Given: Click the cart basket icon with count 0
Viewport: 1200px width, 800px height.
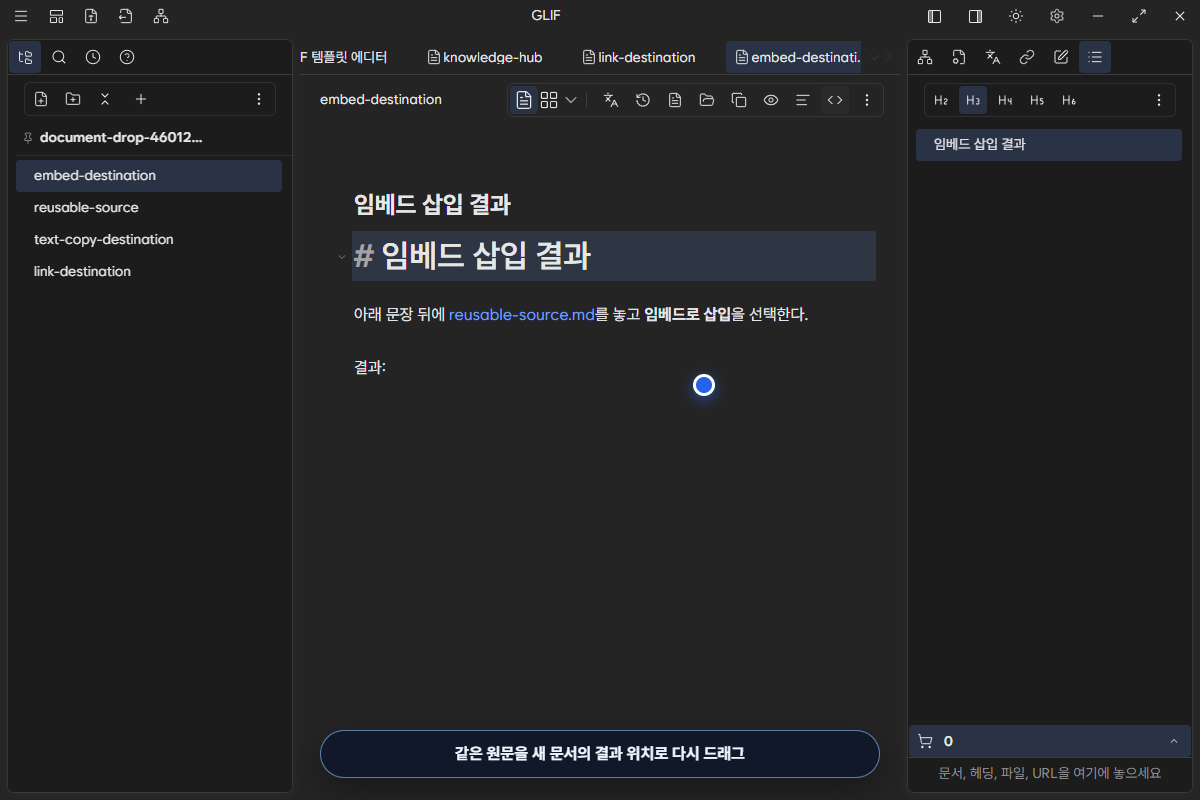Looking at the screenshot, I should pyautogui.click(x=925, y=741).
